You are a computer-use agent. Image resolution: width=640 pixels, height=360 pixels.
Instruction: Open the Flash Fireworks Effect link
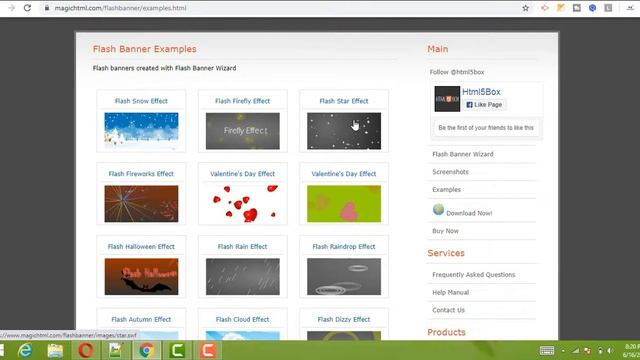pyautogui.click(x=141, y=174)
